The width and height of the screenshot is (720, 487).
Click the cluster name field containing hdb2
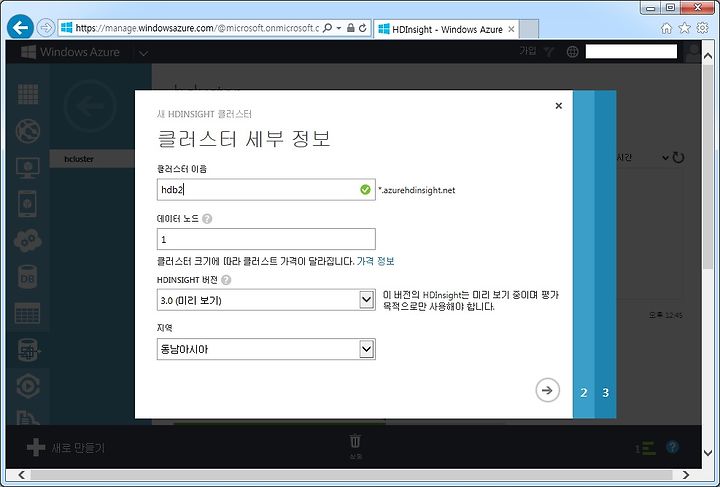point(266,190)
